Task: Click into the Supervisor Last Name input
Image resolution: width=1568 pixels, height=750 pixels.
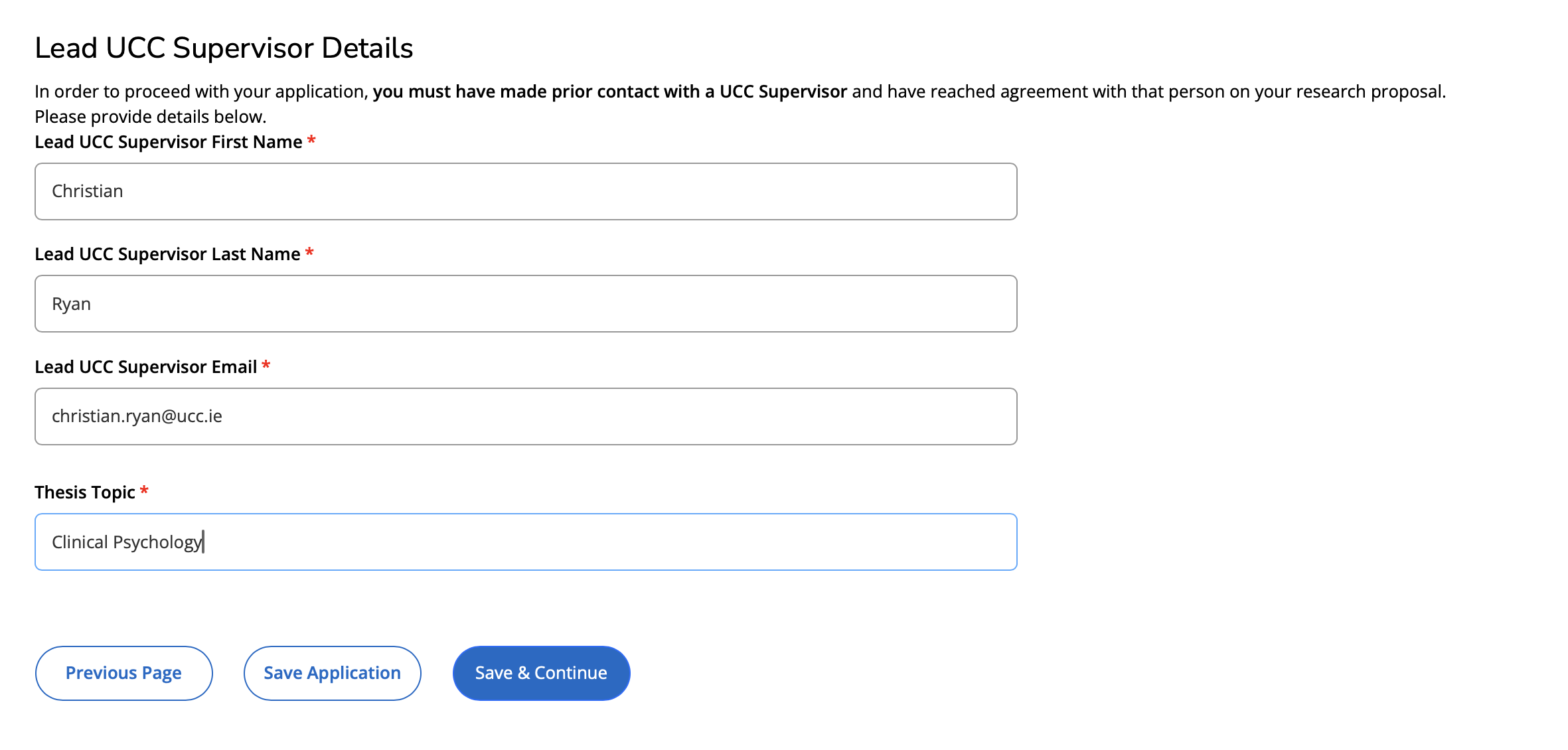Action: (x=525, y=304)
